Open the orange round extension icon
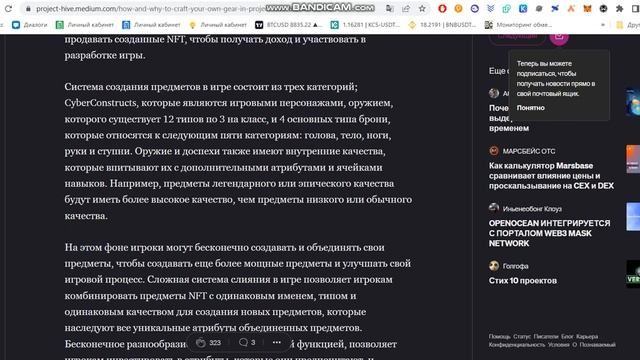The width and height of the screenshot is (640, 360). [458, 9]
